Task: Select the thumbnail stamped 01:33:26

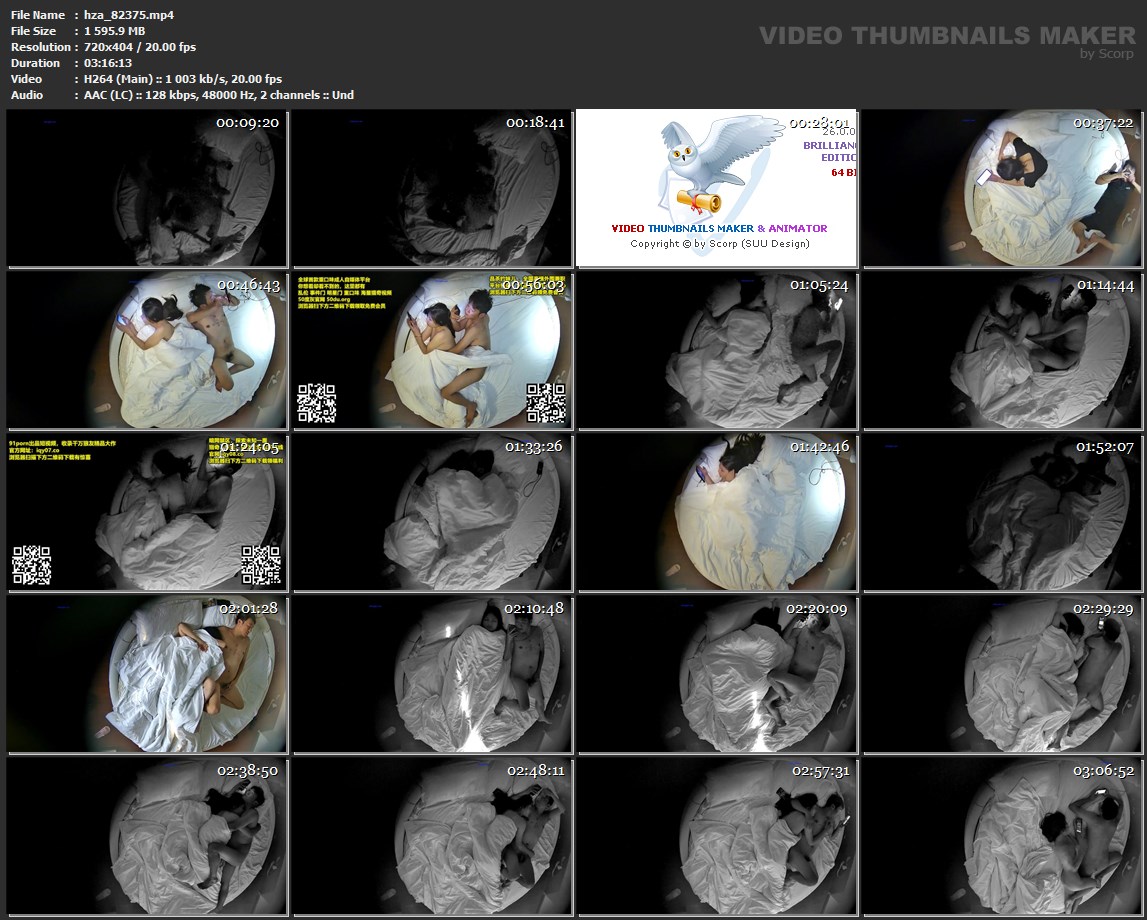Action: [432, 512]
